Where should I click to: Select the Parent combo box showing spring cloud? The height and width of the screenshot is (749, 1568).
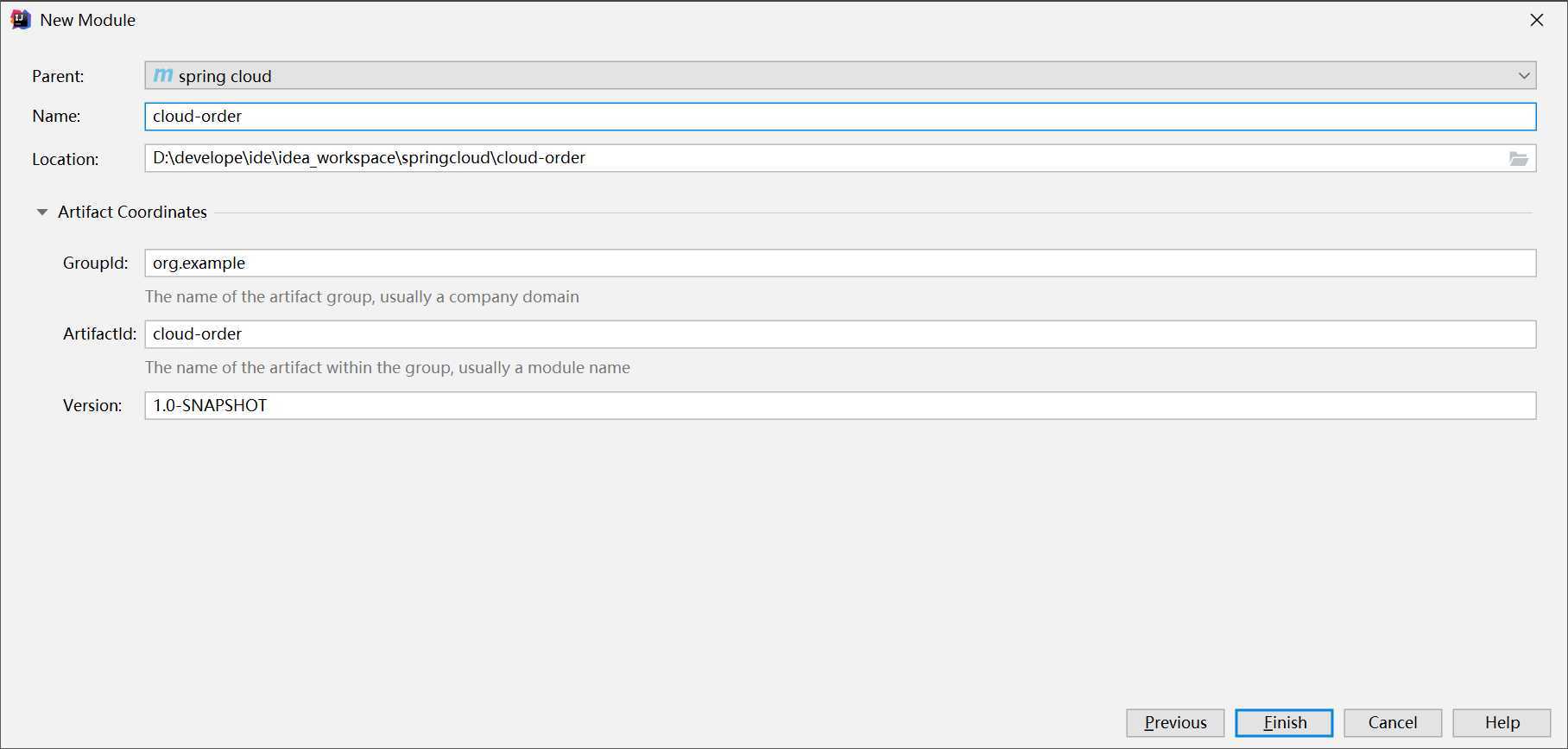click(x=840, y=75)
